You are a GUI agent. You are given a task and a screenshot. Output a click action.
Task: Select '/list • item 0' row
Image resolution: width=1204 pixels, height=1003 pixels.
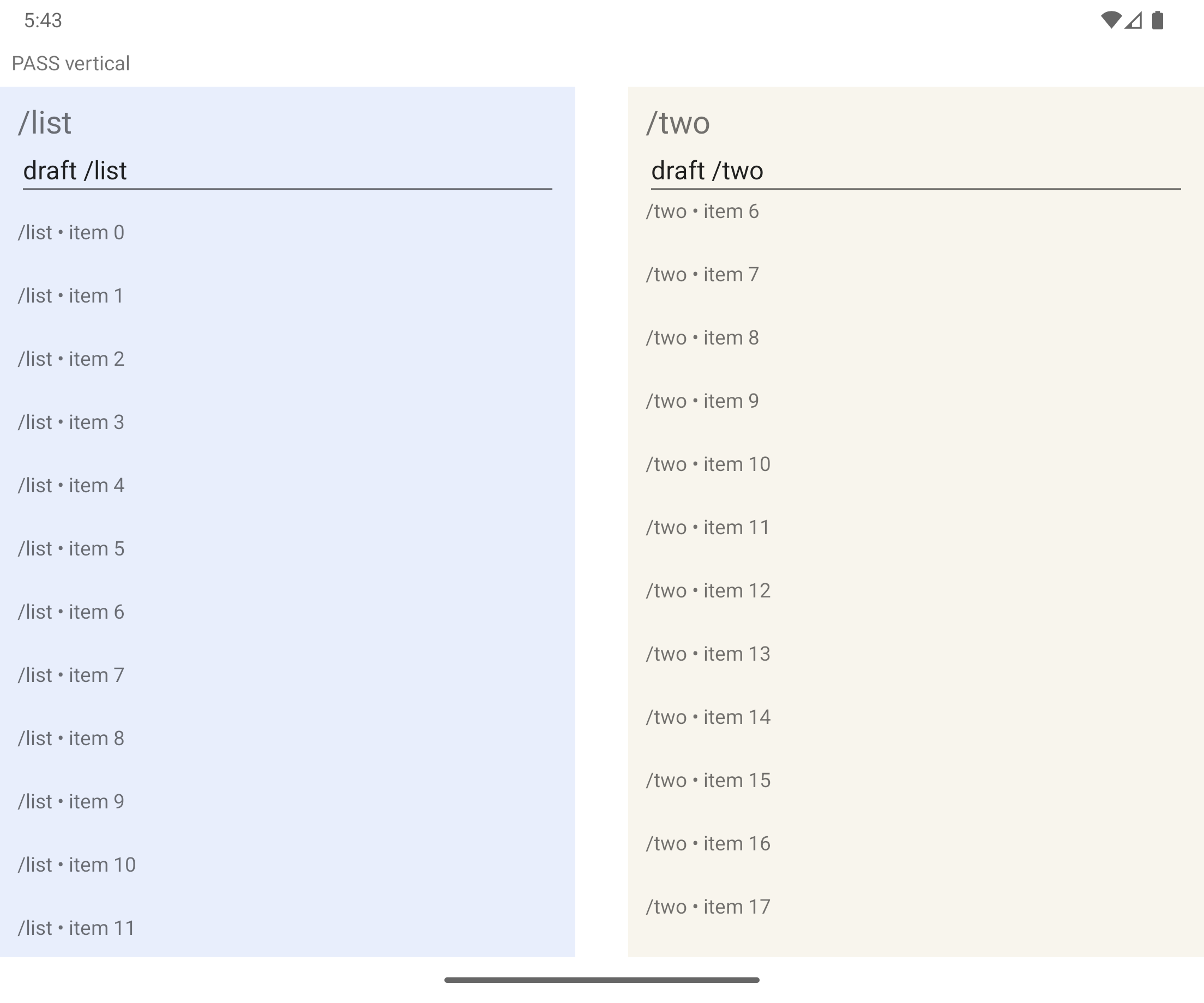287,233
